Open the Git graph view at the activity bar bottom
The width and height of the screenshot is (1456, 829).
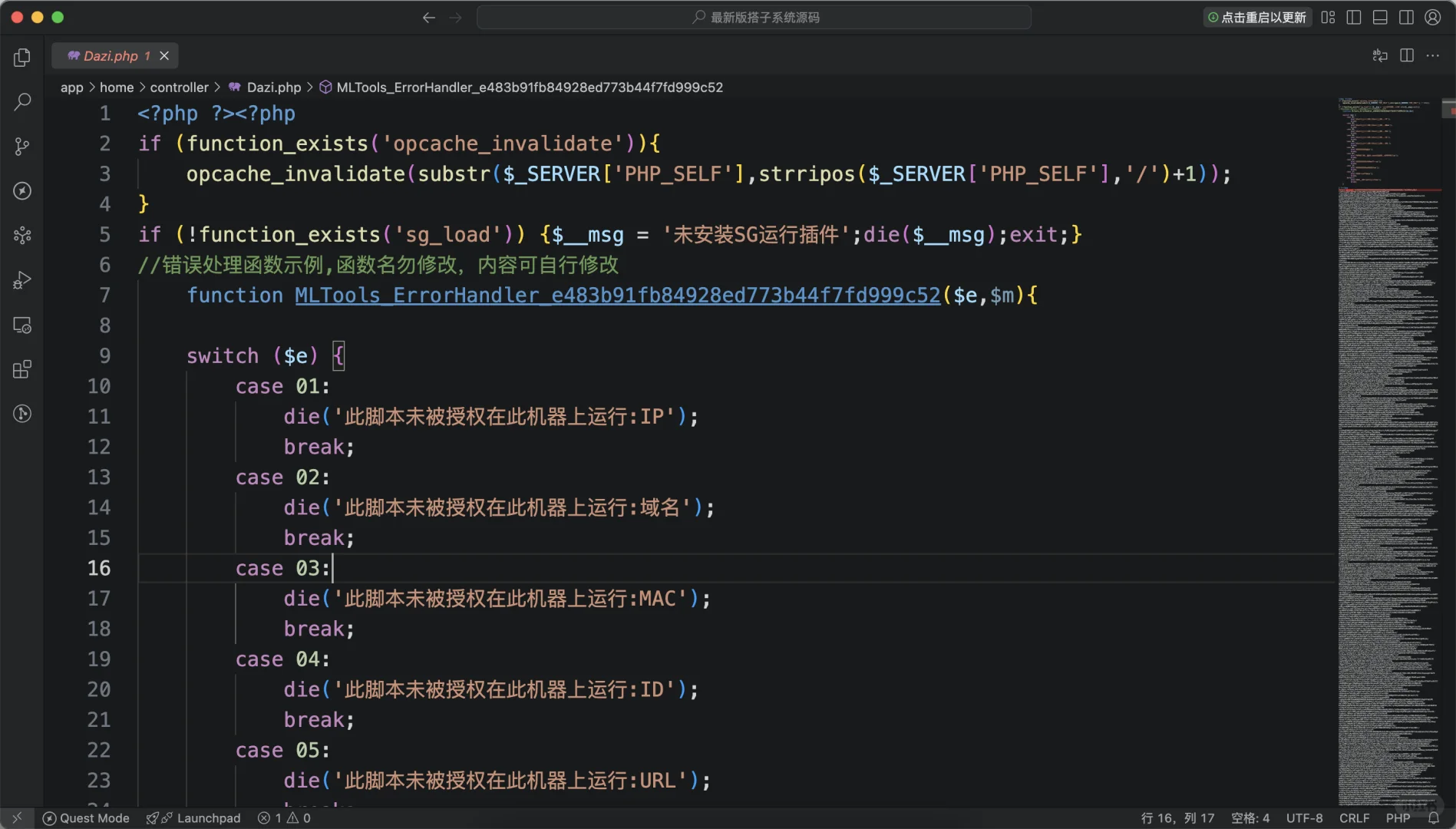pyautogui.click(x=22, y=414)
